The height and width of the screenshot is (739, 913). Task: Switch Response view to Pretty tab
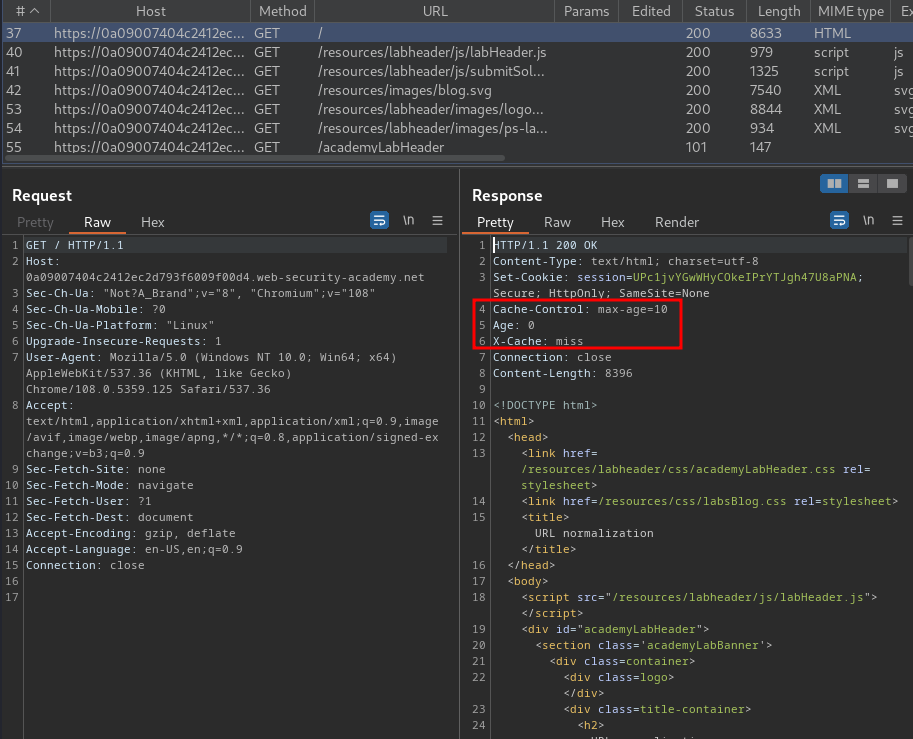(496, 222)
